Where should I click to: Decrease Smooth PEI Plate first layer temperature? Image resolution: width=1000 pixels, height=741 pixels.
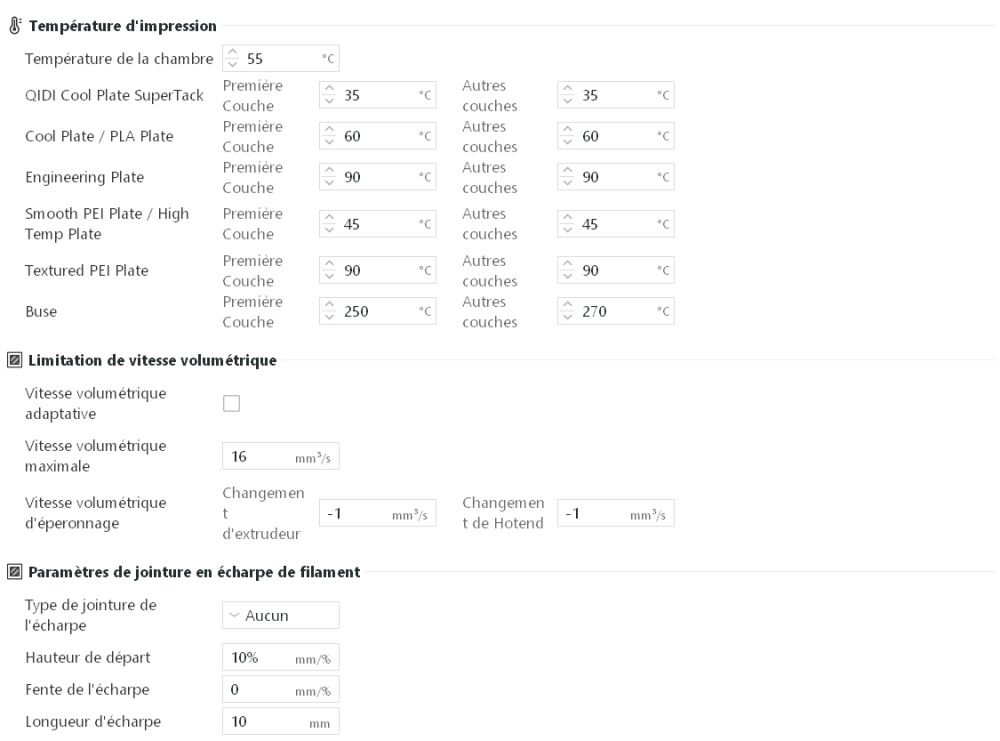pyautogui.click(x=327, y=228)
